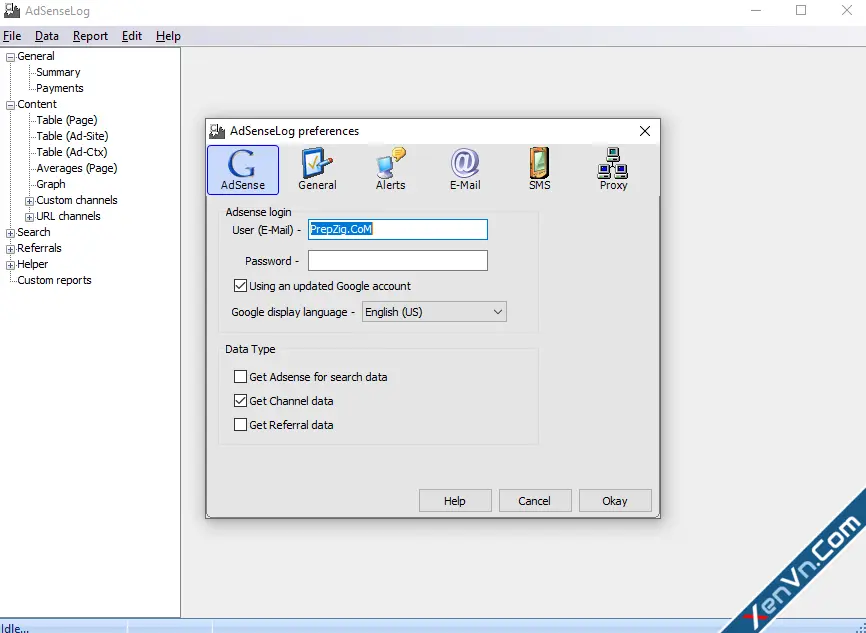Select Table (Ad-Ctx) tree item
866x633 pixels.
coord(72,152)
